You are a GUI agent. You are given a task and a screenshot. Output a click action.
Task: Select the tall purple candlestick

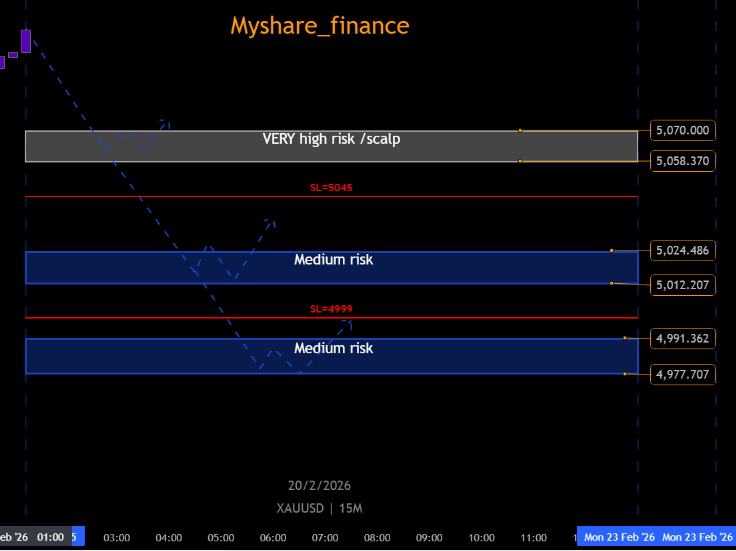pos(26,41)
